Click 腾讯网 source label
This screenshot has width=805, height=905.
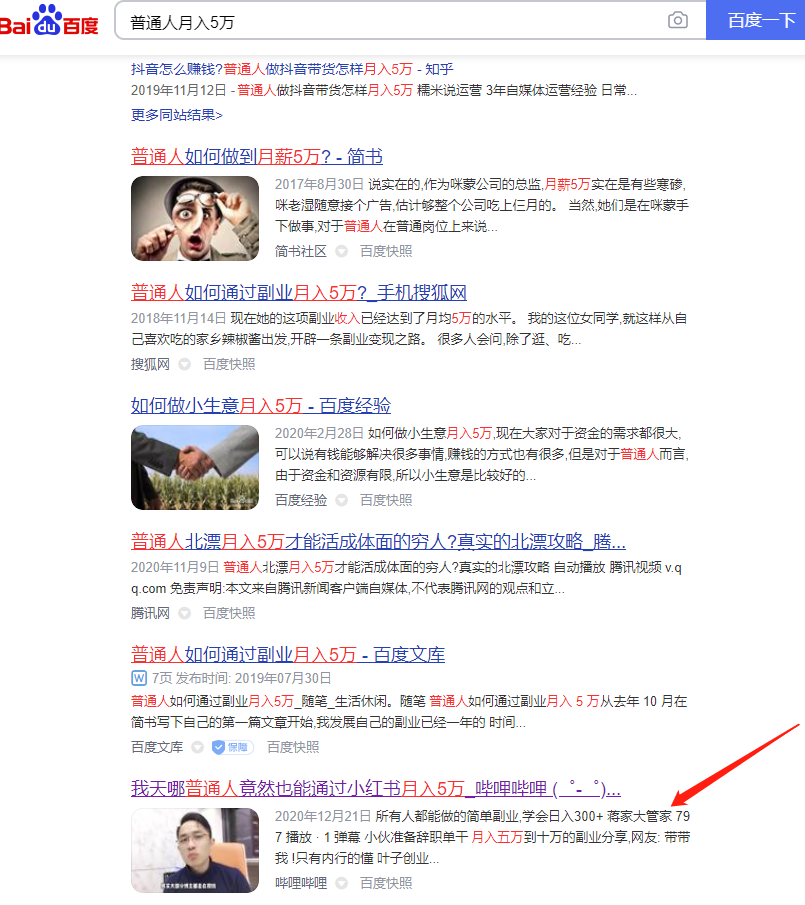click(150, 613)
